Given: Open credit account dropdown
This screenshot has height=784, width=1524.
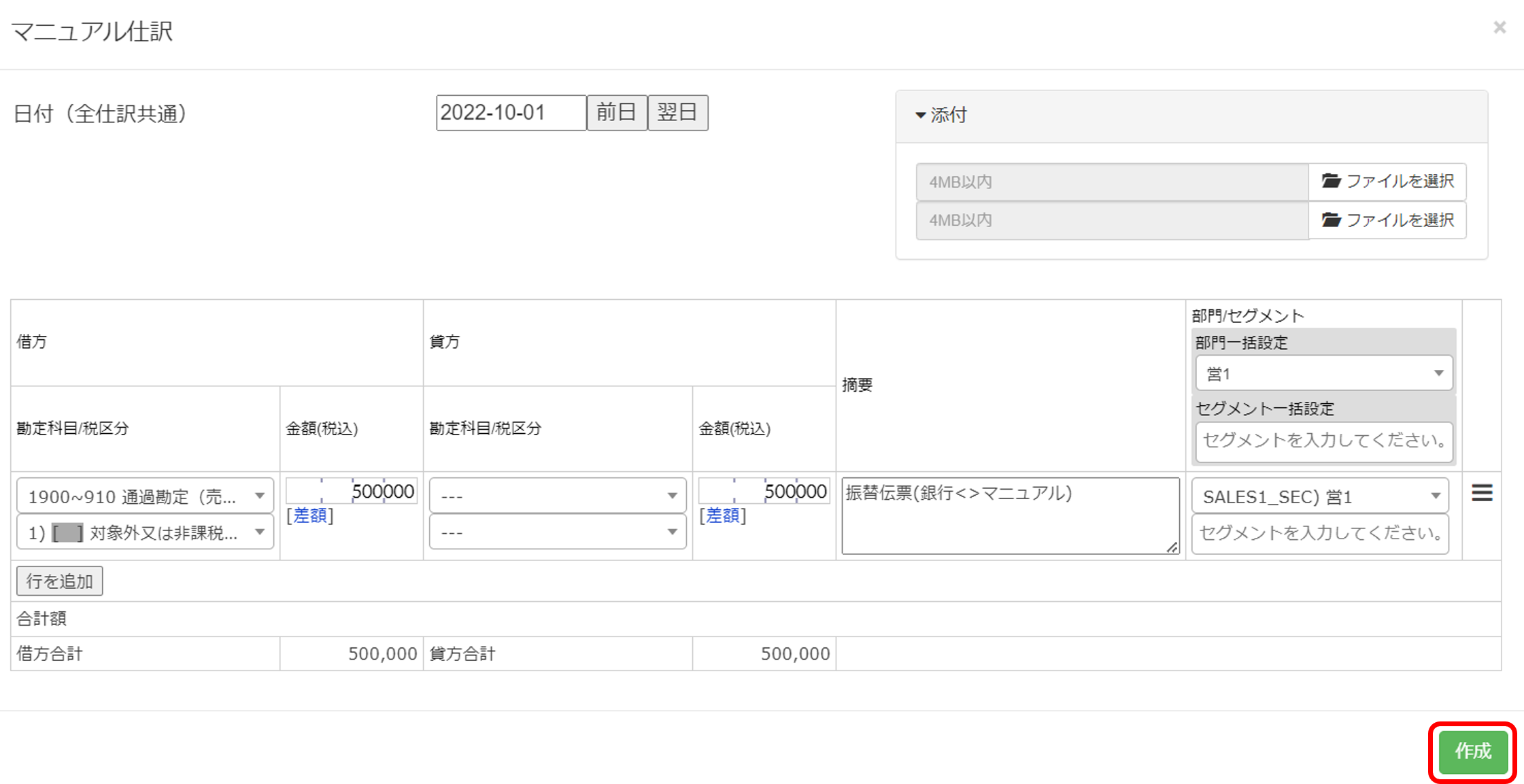Looking at the screenshot, I should [558, 496].
